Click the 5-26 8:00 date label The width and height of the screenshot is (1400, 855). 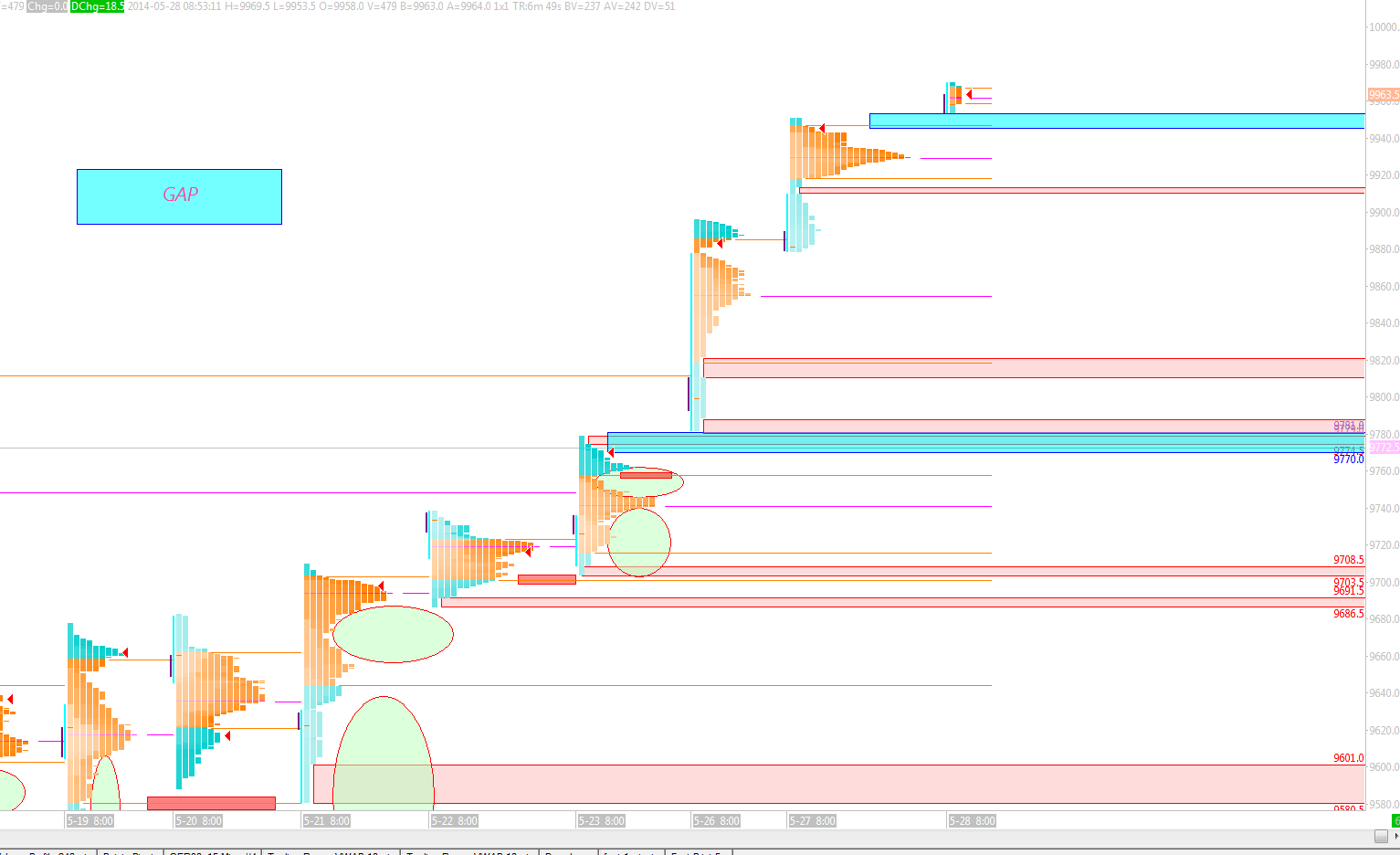click(x=716, y=820)
